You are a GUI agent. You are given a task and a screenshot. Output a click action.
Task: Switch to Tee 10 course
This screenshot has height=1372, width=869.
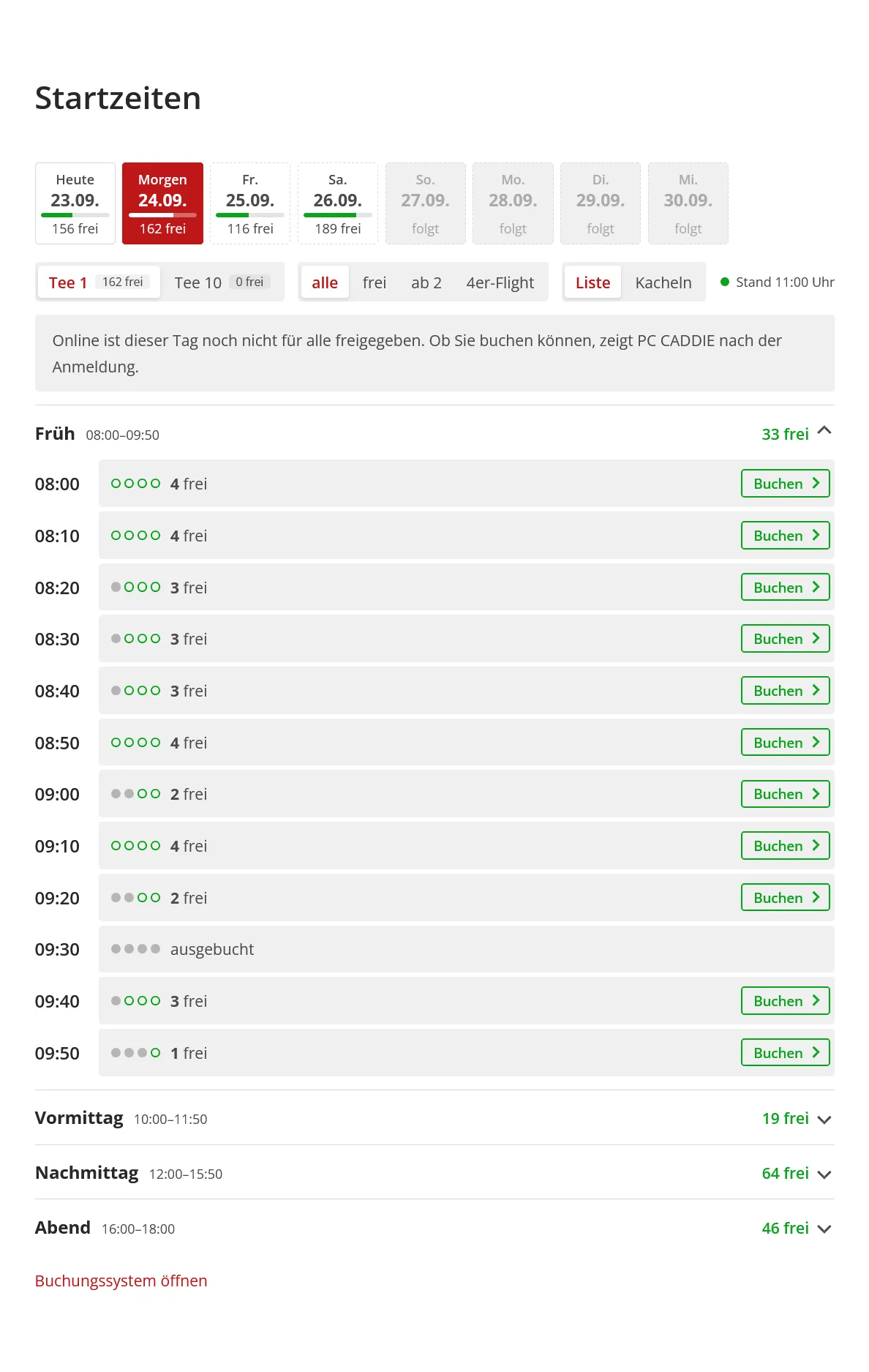pos(222,282)
